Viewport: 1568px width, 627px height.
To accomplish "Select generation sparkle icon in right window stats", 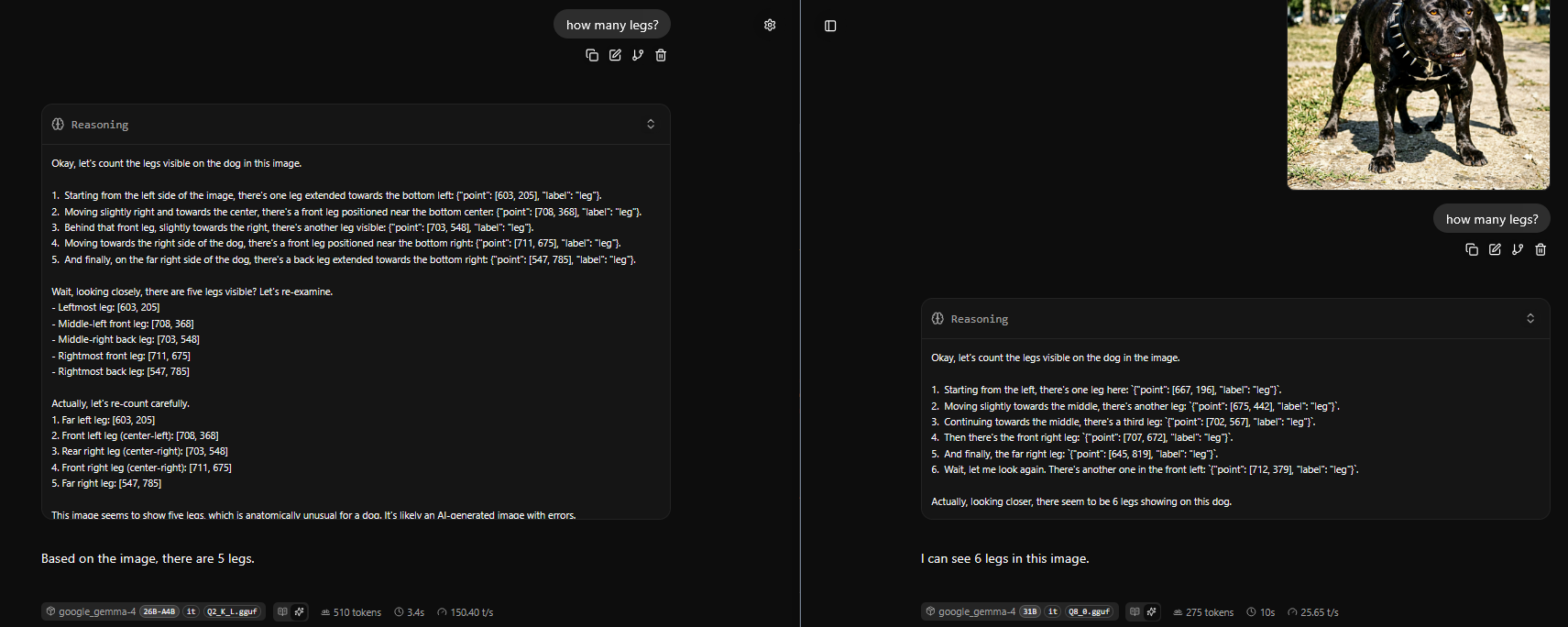I will (1151, 611).
